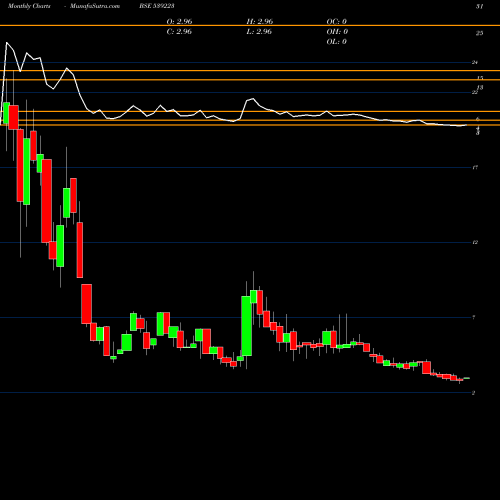
Task: Click the 'MunafaSutra.com' label
Action: (x=95, y=6)
